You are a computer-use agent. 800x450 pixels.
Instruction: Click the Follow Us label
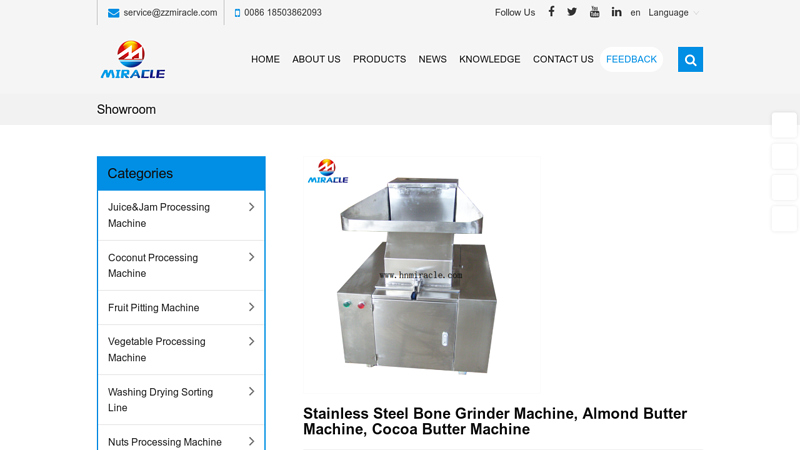pos(515,13)
